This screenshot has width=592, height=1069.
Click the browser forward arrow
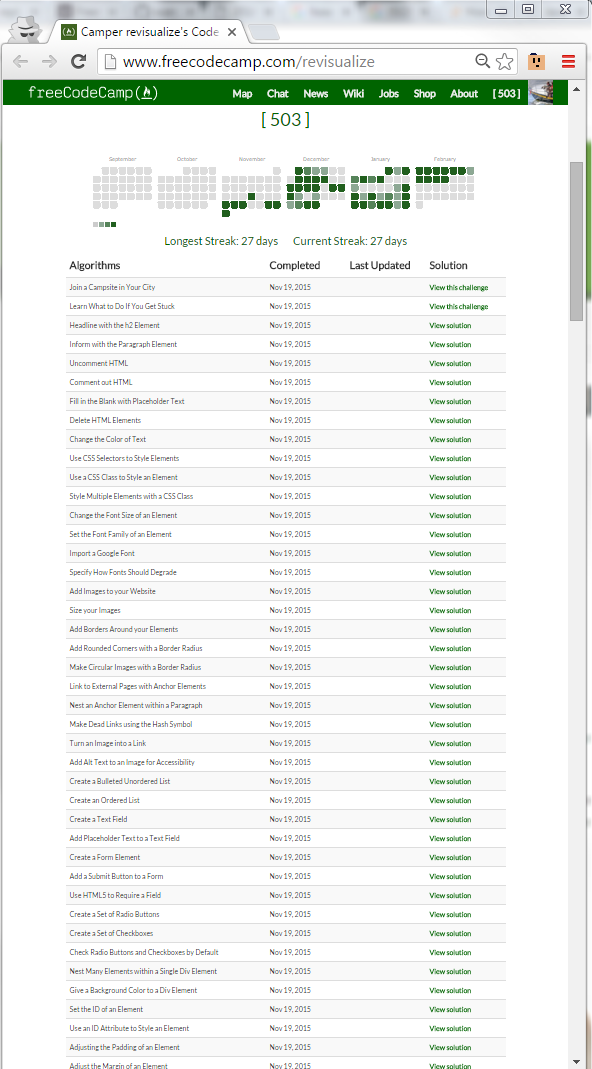pyautogui.click(x=49, y=61)
